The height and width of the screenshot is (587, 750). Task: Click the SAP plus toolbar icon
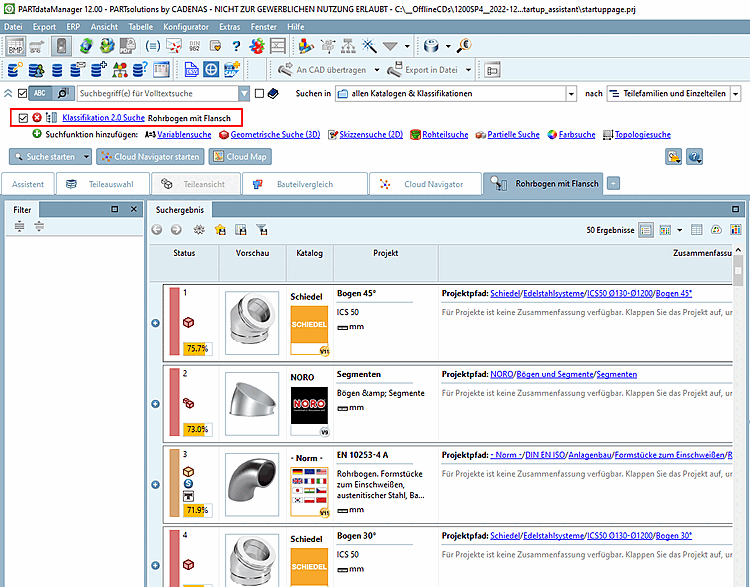pos(232,70)
